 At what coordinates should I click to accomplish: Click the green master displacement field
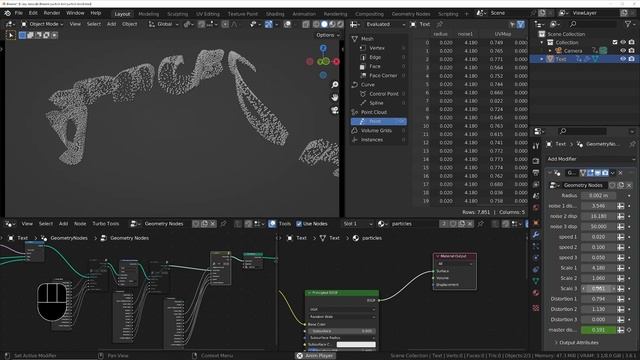598,330
